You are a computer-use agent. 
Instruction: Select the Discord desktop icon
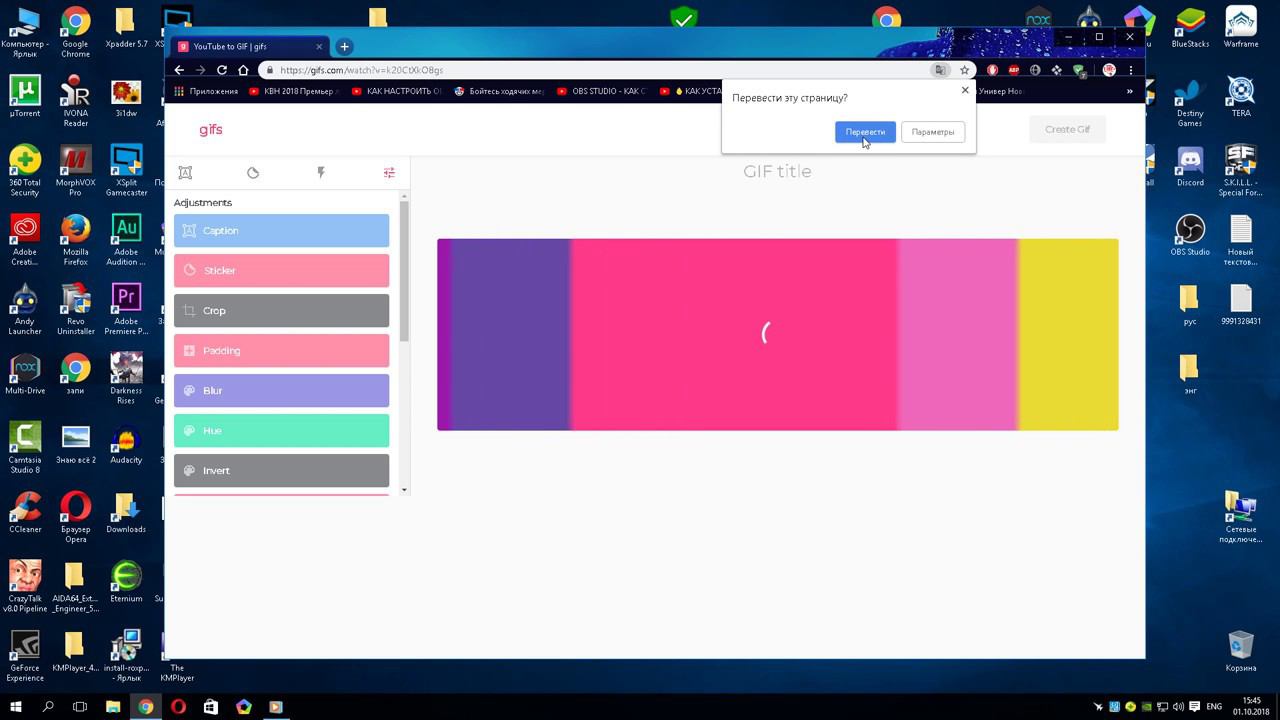[x=1190, y=167]
